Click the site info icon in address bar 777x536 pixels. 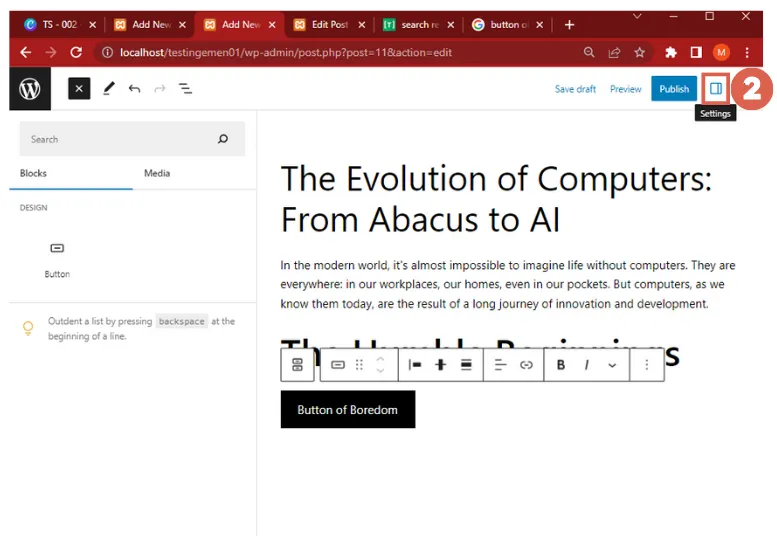pos(107,53)
